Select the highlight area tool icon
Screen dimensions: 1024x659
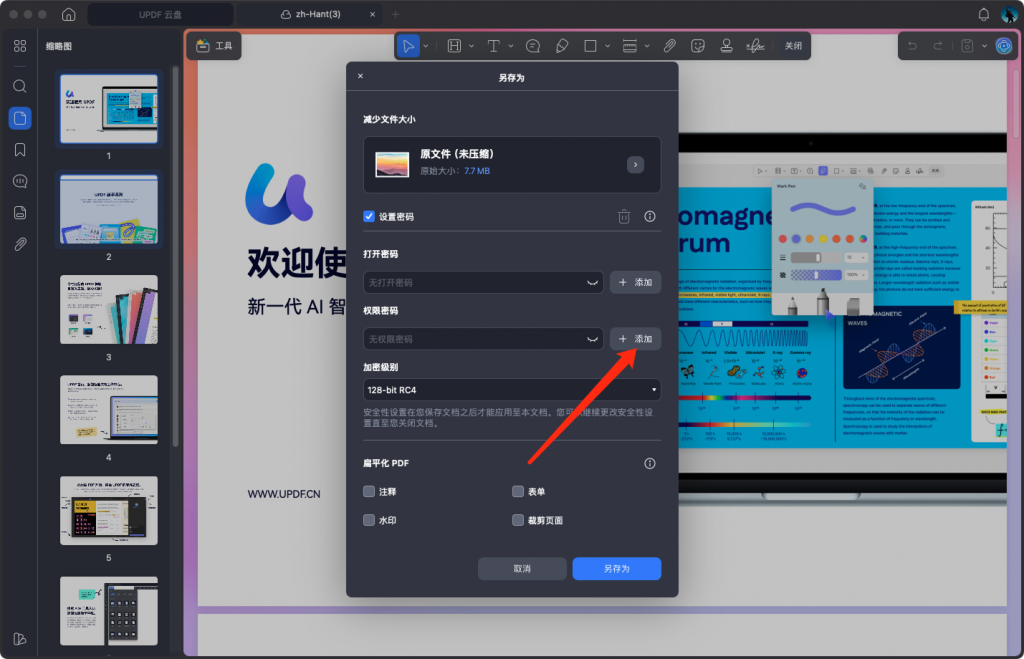454,46
